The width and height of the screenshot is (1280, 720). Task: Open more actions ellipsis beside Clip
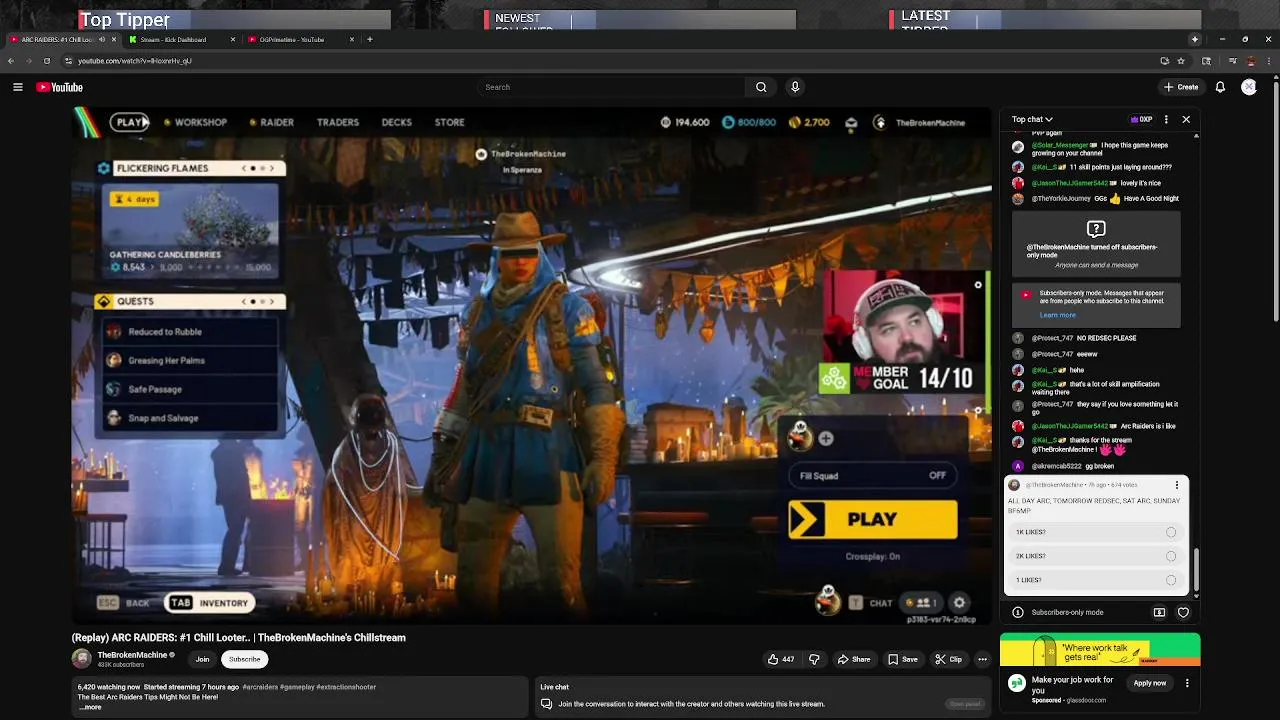click(x=982, y=659)
